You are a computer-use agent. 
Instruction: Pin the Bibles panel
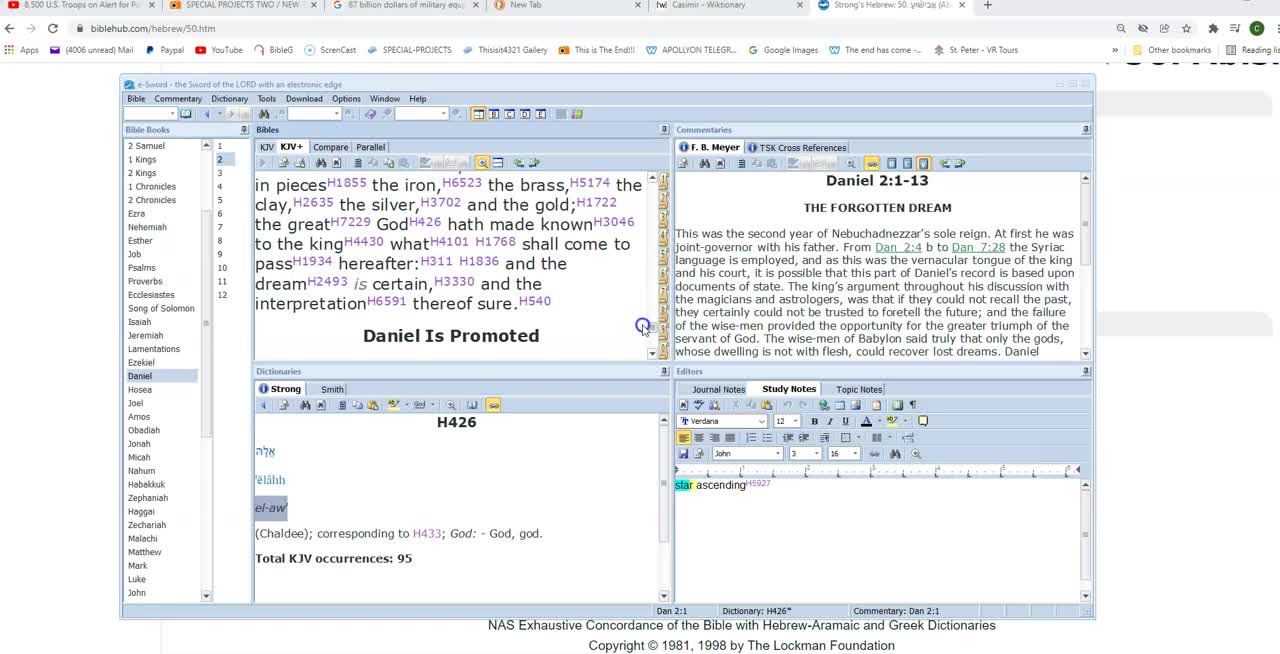point(664,130)
